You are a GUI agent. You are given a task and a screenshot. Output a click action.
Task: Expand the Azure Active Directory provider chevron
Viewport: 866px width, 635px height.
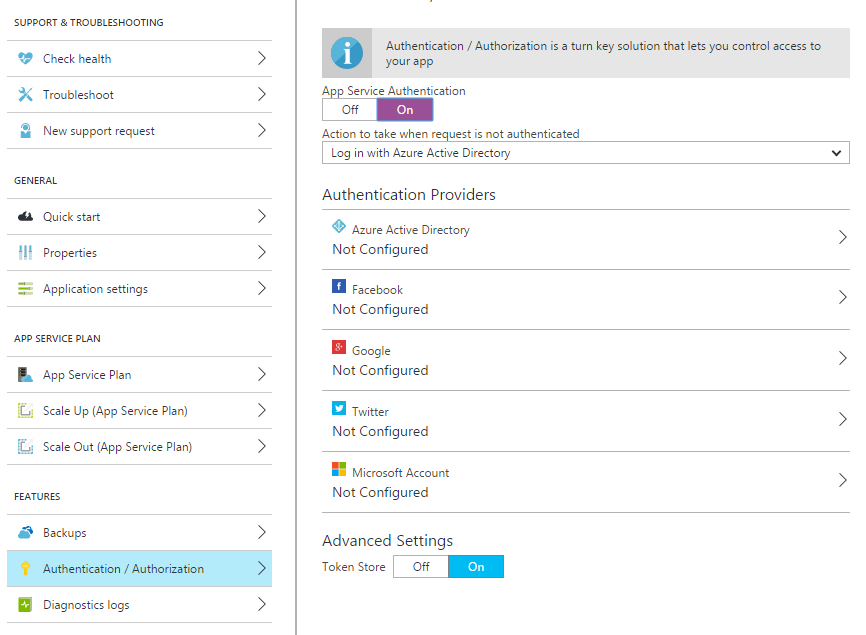point(842,238)
